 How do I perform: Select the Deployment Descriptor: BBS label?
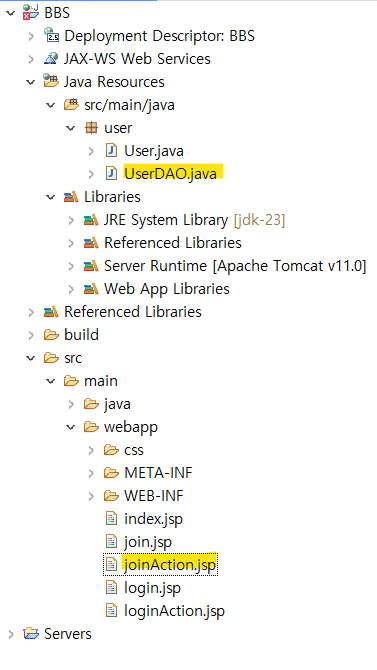[159, 36]
